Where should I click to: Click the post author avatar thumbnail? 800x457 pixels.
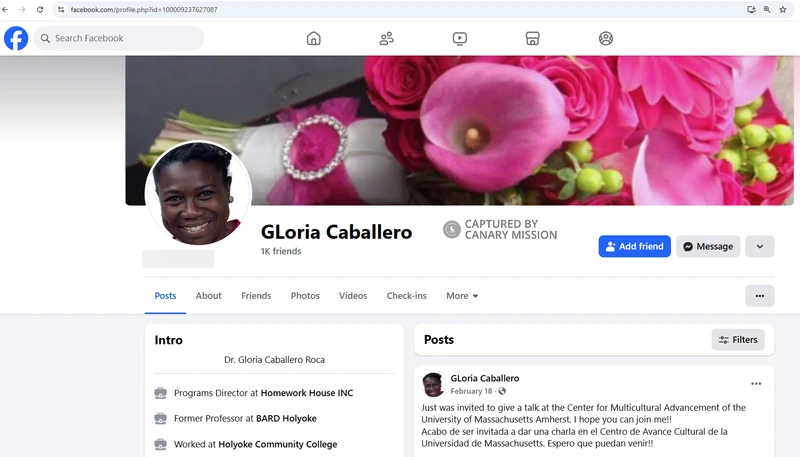(x=433, y=385)
